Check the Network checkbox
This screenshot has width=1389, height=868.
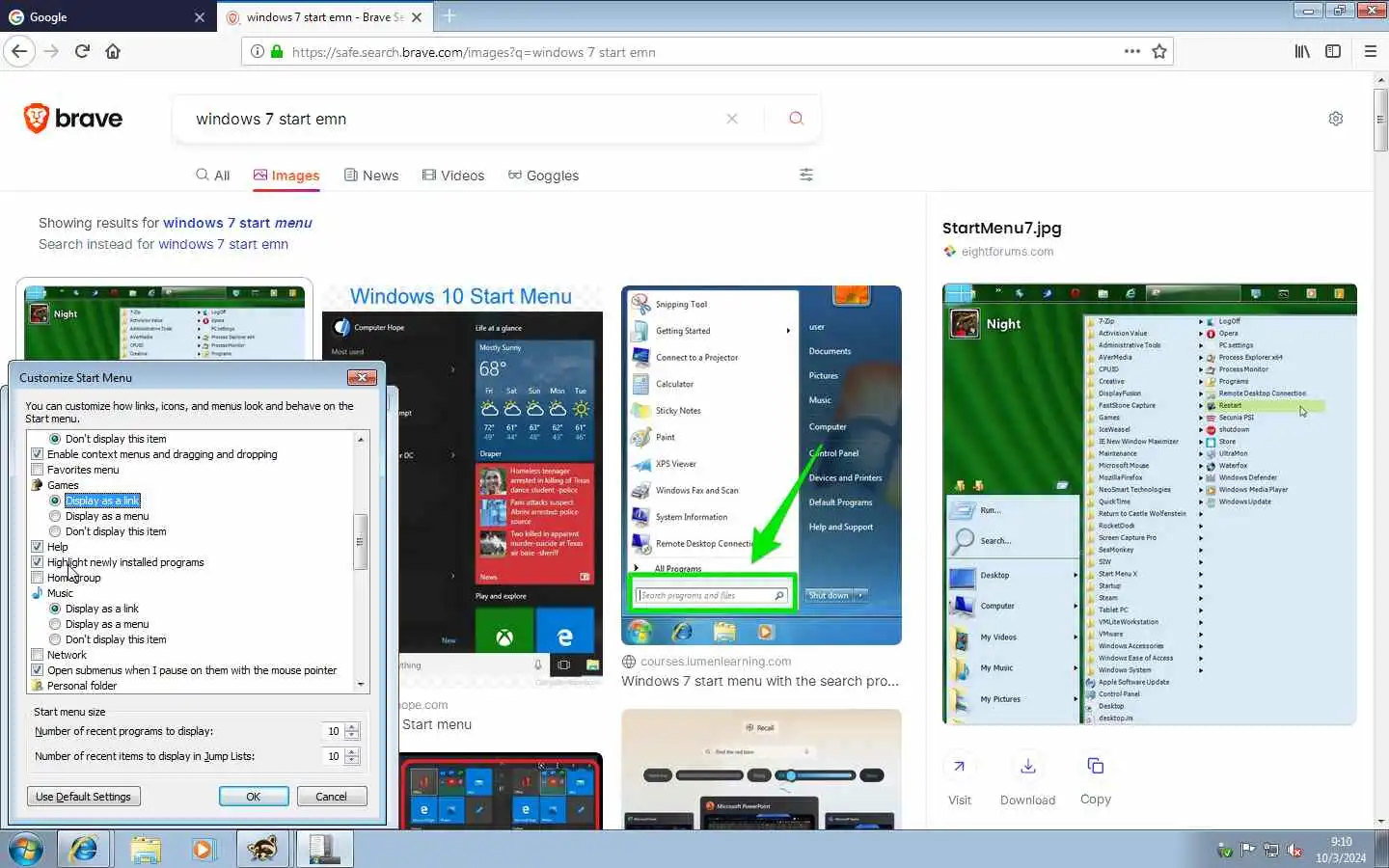(x=38, y=655)
